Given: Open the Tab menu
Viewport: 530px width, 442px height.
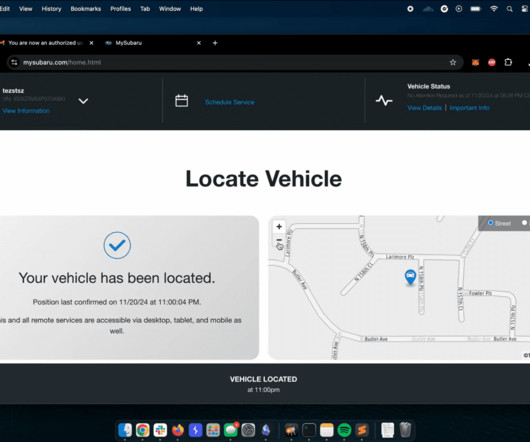Looking at the screenshot, I should pyautogui.click(x=145, y=9).
